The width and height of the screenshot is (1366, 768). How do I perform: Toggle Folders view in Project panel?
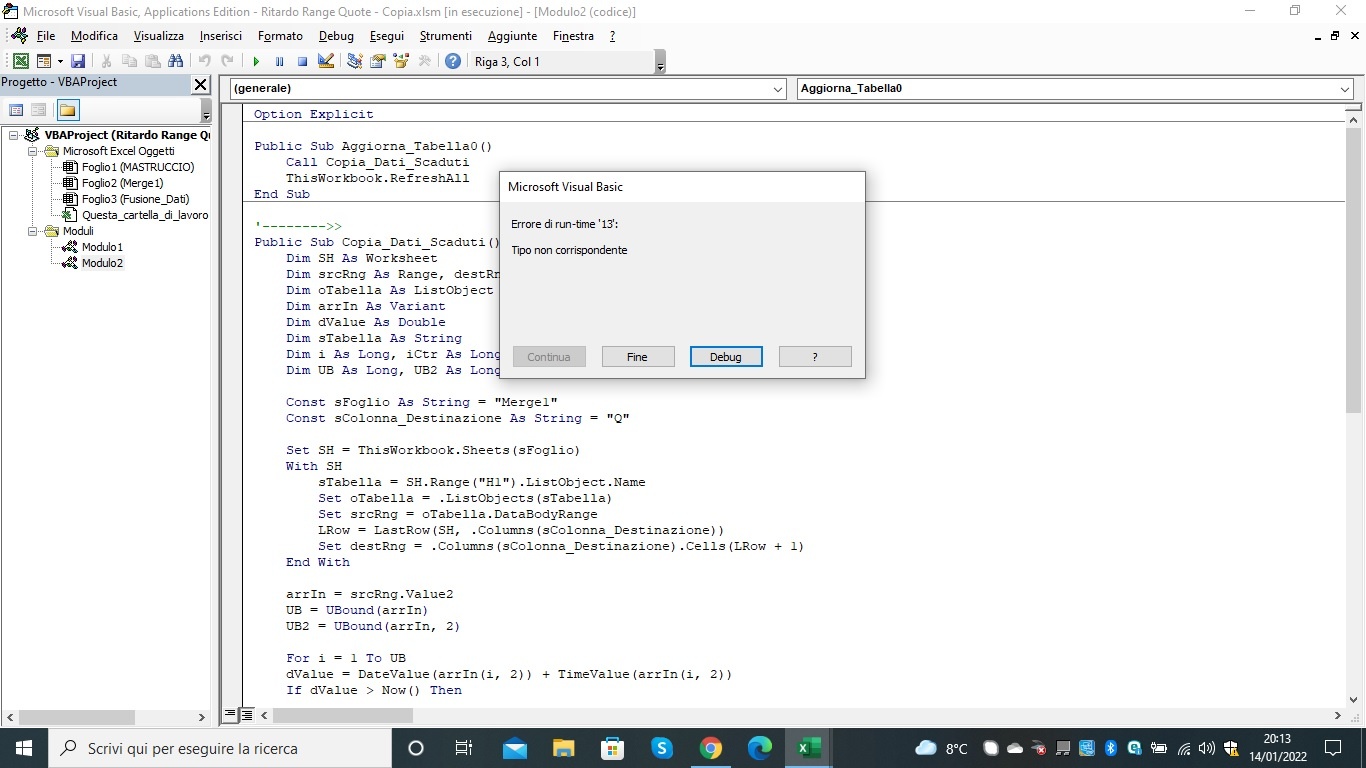coord(67,110)
